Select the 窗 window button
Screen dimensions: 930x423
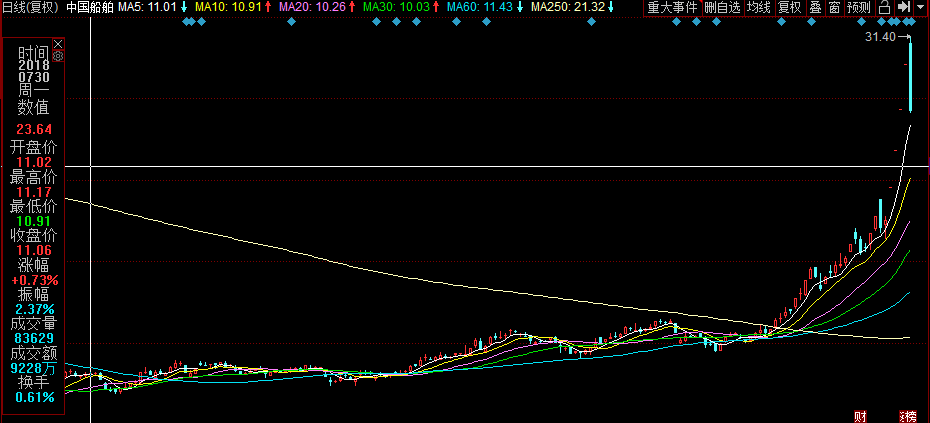[835, 8]
